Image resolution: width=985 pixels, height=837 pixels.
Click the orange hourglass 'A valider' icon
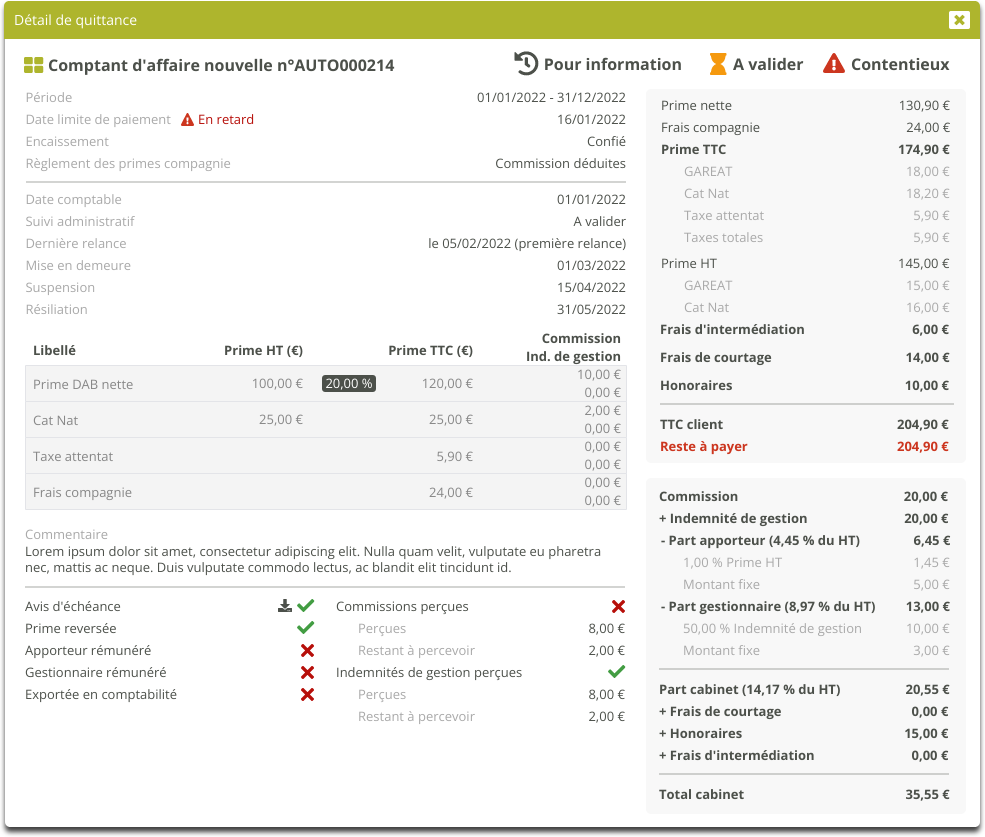point(718,64)
